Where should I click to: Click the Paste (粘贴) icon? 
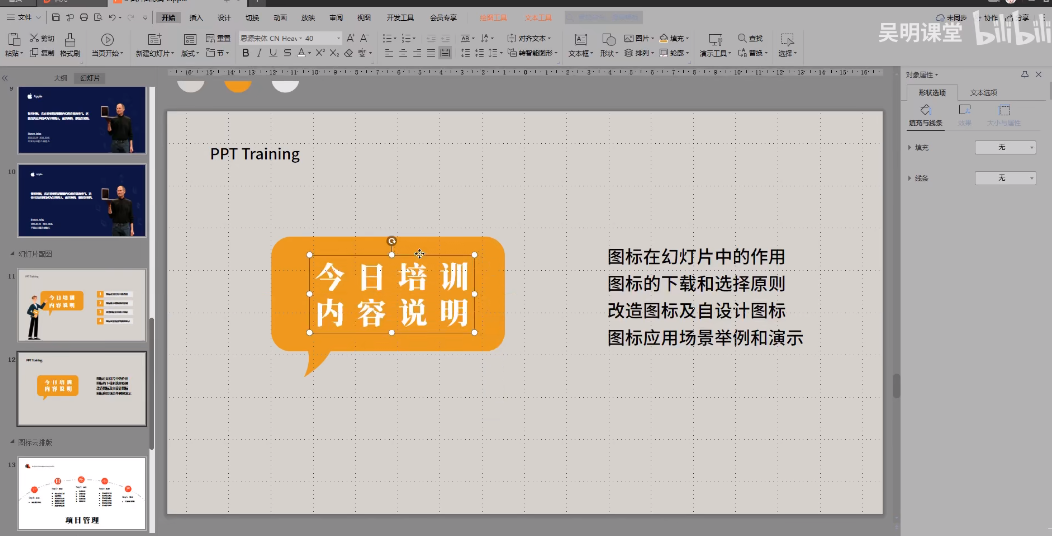(x=13, y=40)
